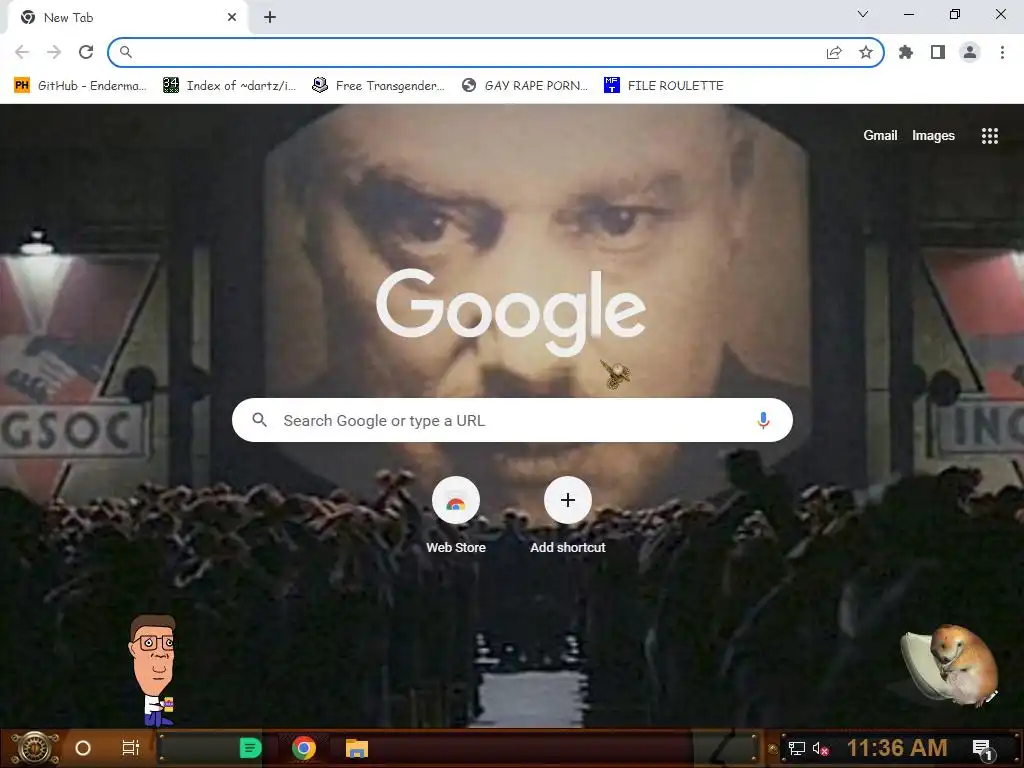The height and width of the screenshot is (768, 1024).
Task: Open the profile avatar icon
Action: 970,52
